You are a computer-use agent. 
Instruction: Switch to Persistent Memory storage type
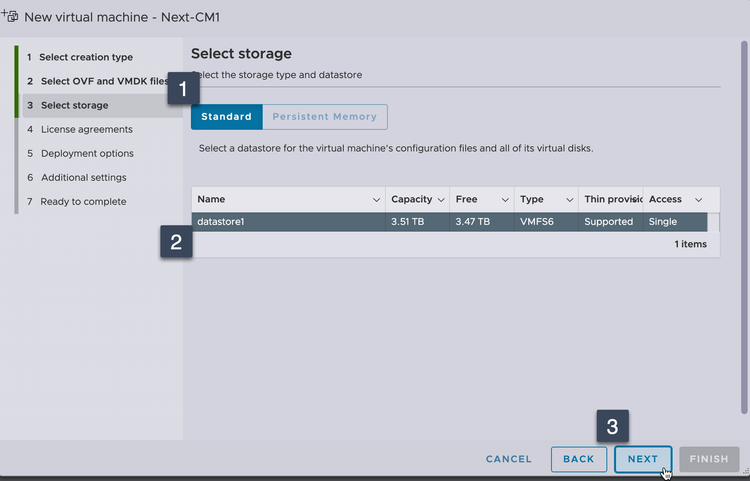point(324,117)
